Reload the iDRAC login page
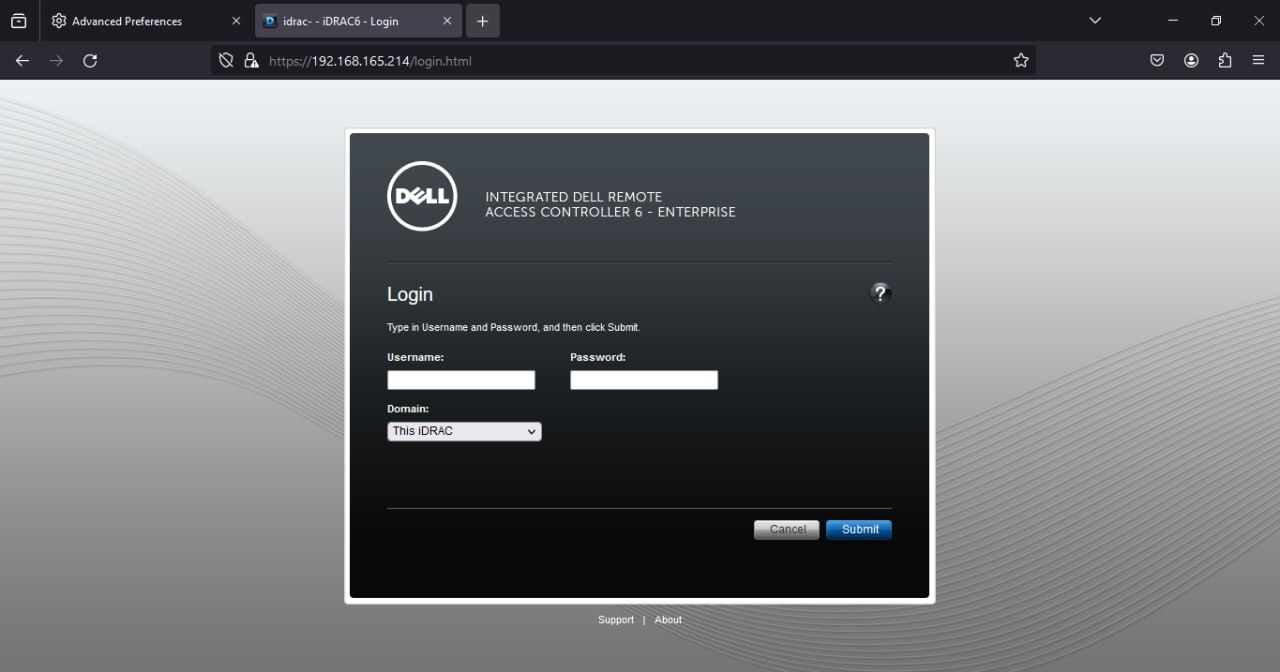The height and width of the screenshot is (672, 1280). coord(90,60)
